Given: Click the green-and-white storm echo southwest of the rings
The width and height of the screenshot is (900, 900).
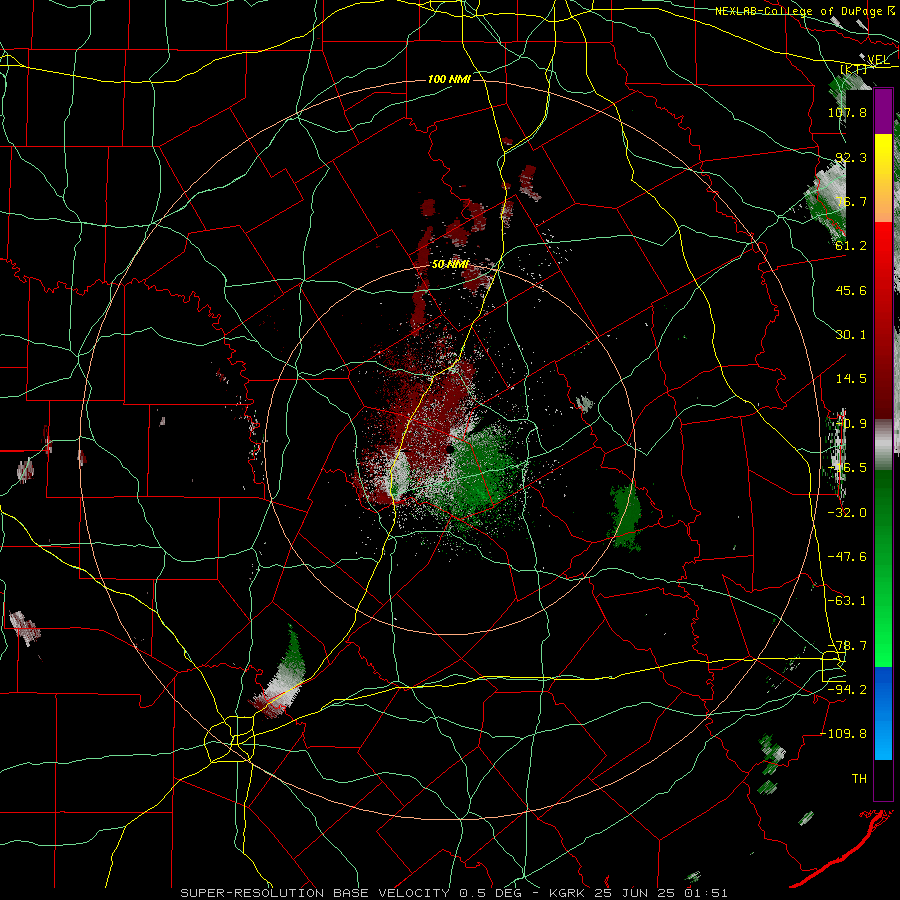Looking at the screenshot, I should pos(281,674).
